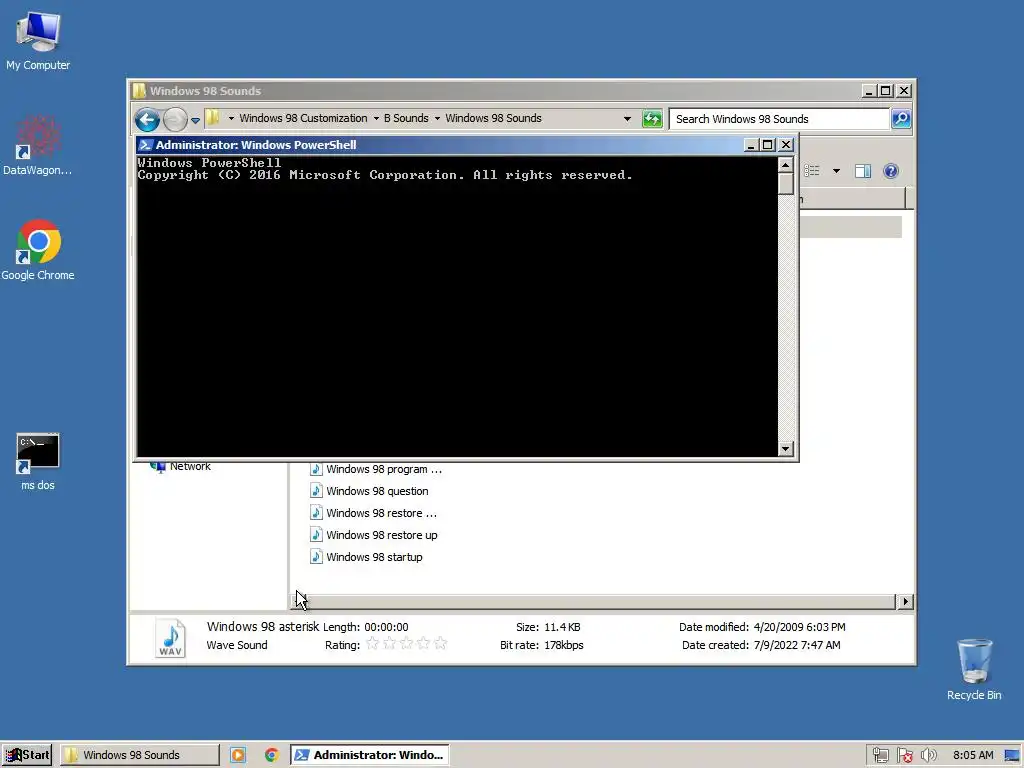The image size is (1024, 768).
Task: Click the PowerShell vertical scrollbar thumb
Action: pyautogui.click(x=786, y=184)
